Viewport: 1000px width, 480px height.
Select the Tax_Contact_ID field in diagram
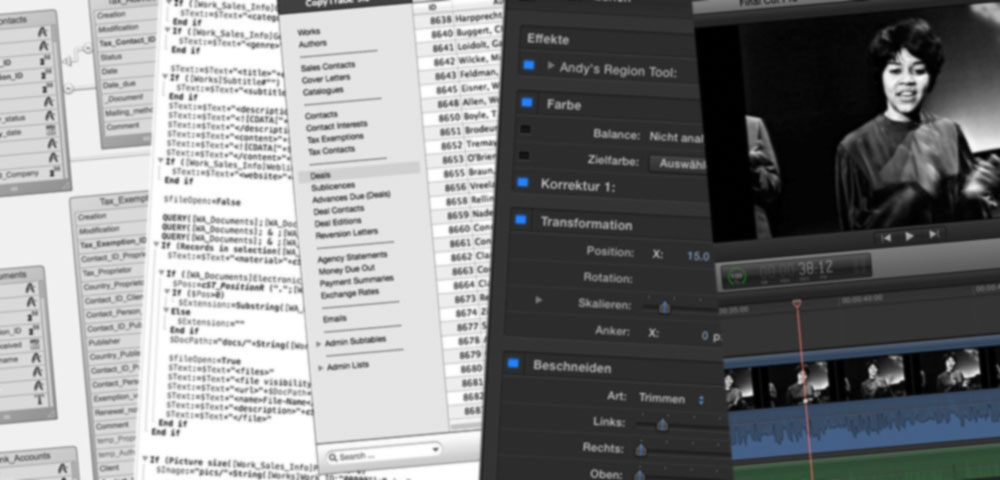[x=126, y=41]
